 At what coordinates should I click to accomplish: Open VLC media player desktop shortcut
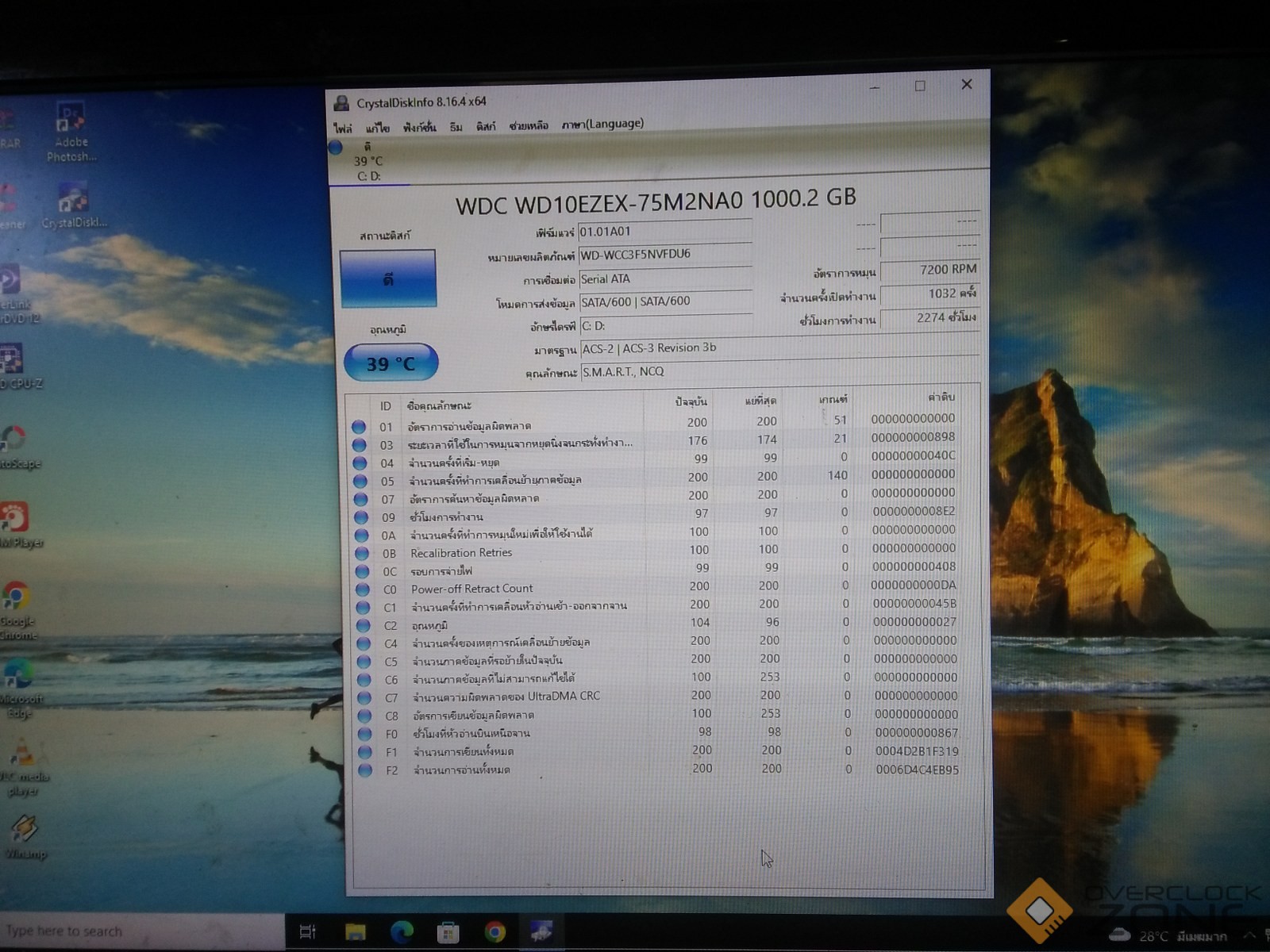25,766
